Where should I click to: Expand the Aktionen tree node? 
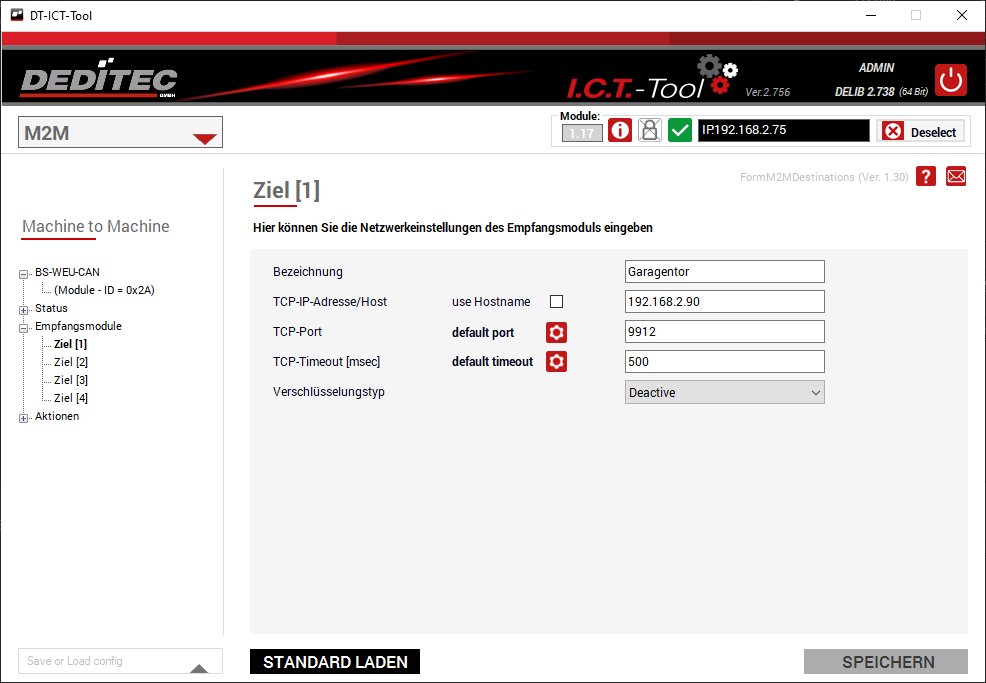pyautogui.click(x=24, y=418)
